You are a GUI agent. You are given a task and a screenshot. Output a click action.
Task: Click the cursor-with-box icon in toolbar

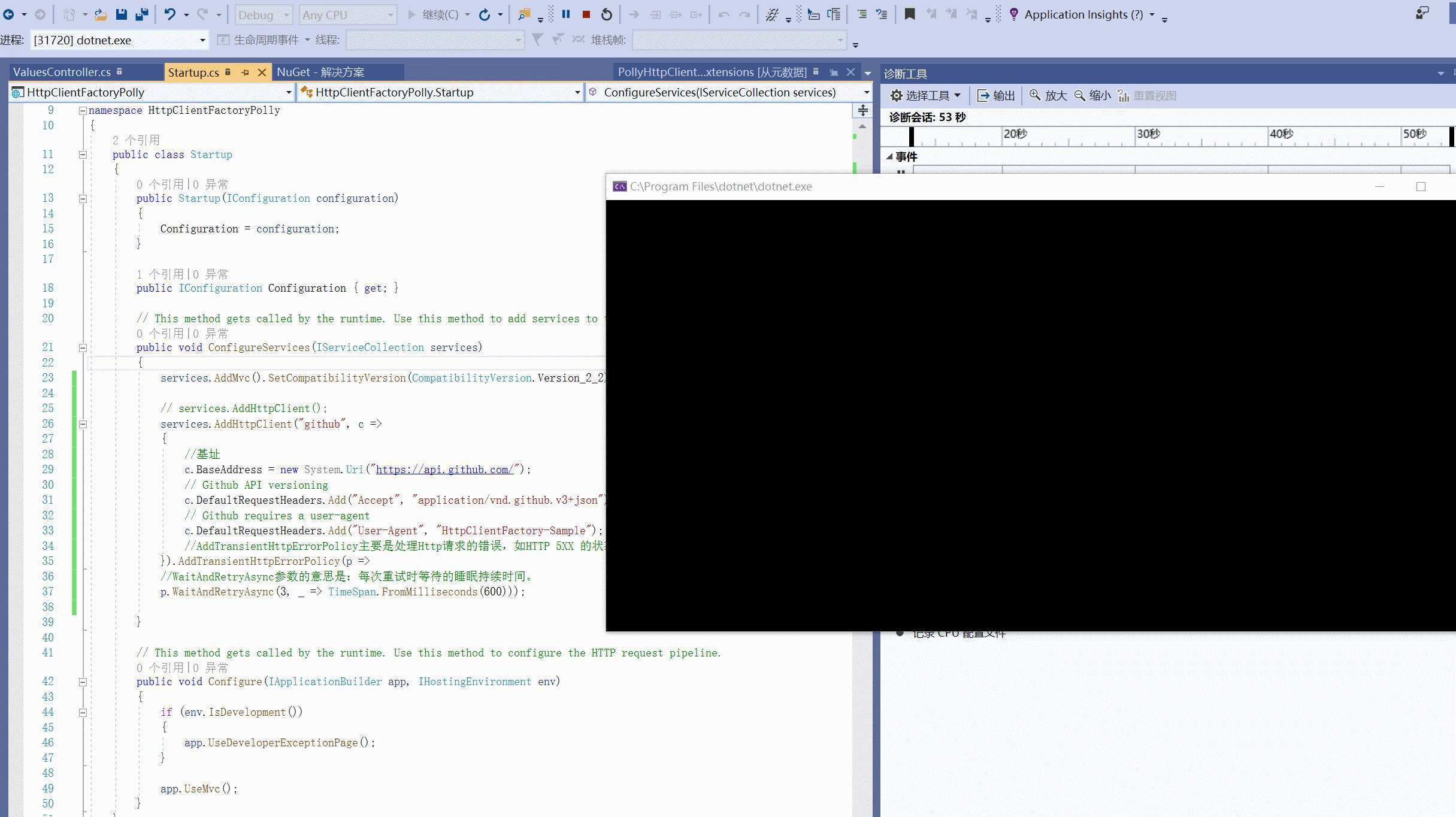[813, 14]
